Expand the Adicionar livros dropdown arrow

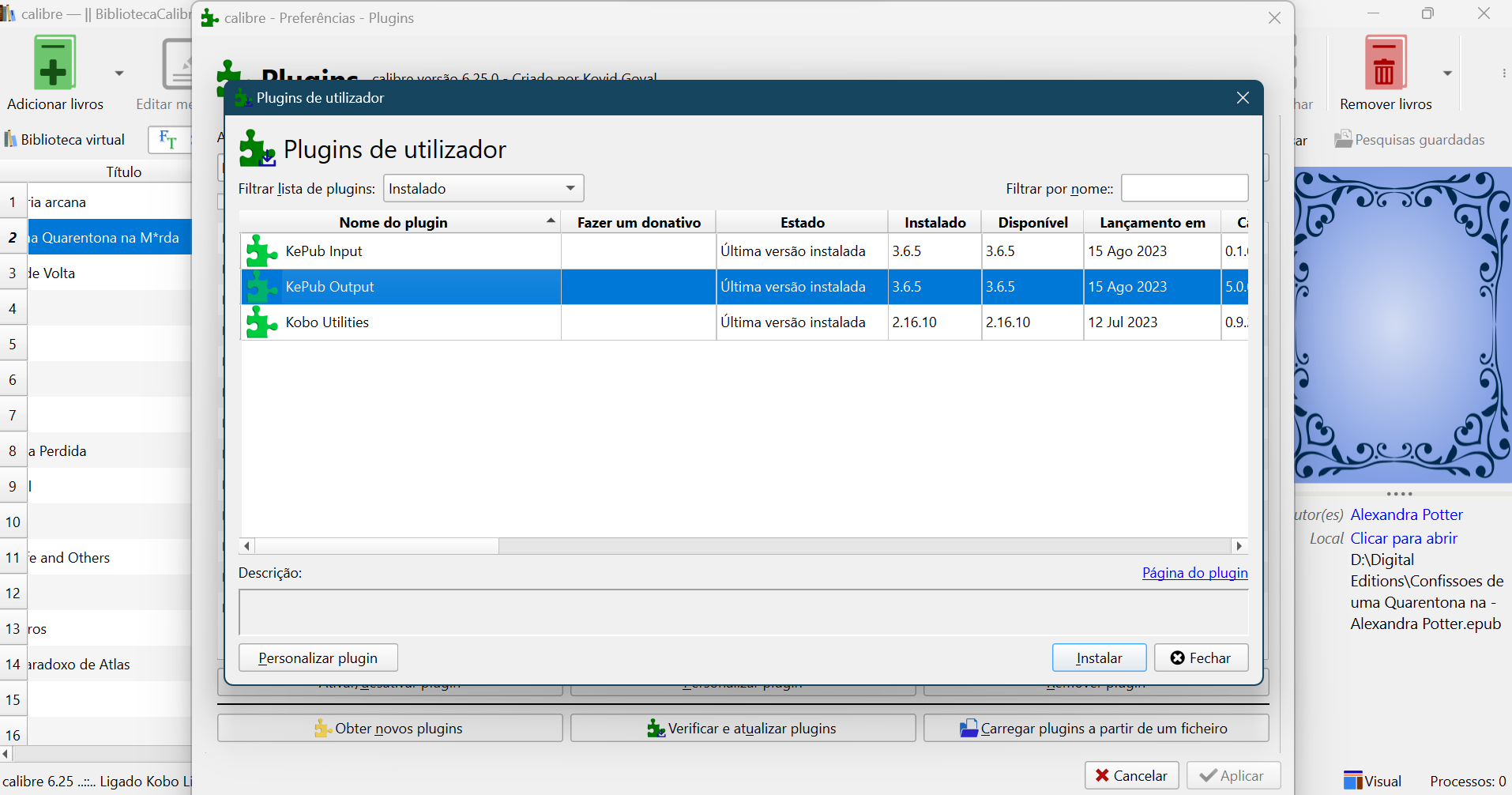(119, 73)
